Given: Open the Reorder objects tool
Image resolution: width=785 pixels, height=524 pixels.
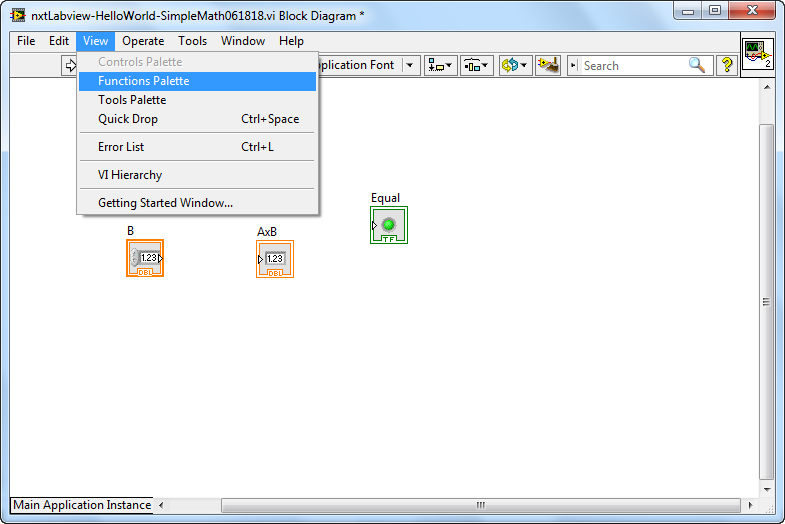Looking at the screenshot, I should [x=515, y=66].
